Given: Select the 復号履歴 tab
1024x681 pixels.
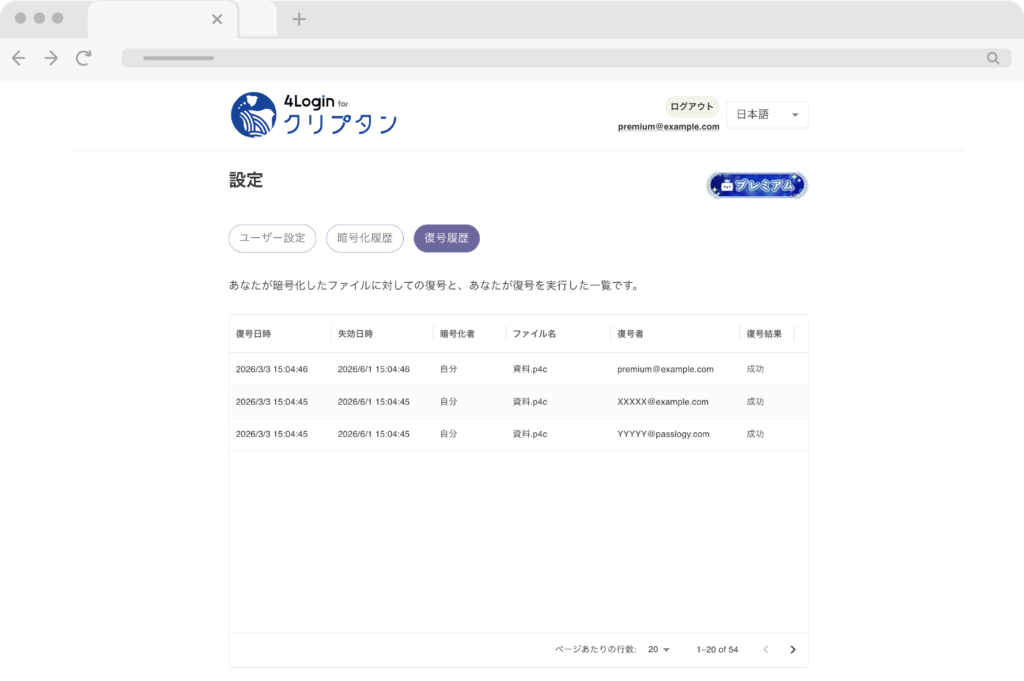Looking at the screenshot, I should [447, 238].
